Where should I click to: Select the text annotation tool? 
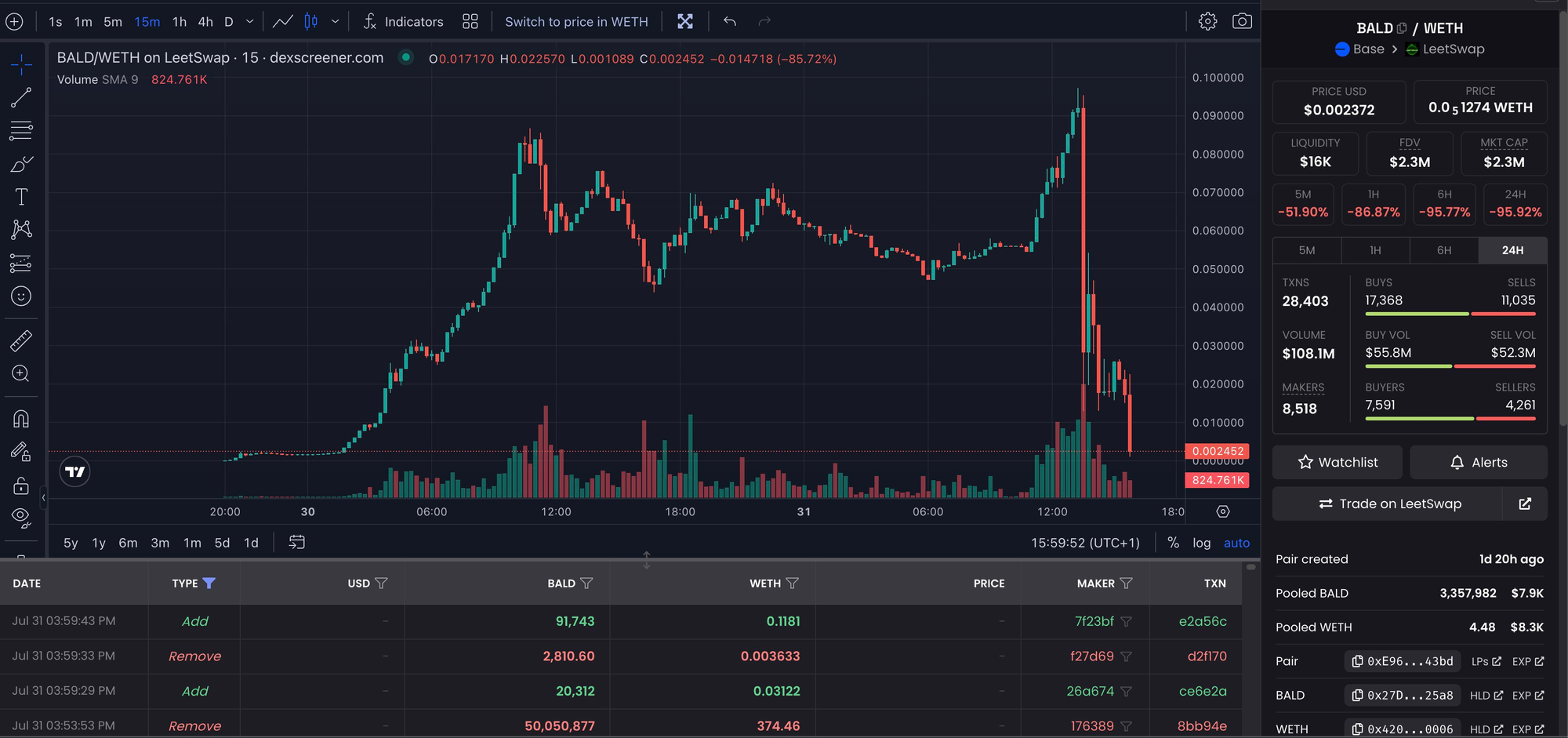pos(21,197)
